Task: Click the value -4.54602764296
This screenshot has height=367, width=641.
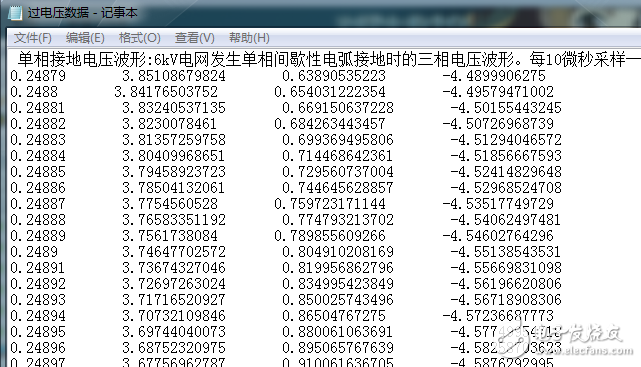Action: coord(498,236)
